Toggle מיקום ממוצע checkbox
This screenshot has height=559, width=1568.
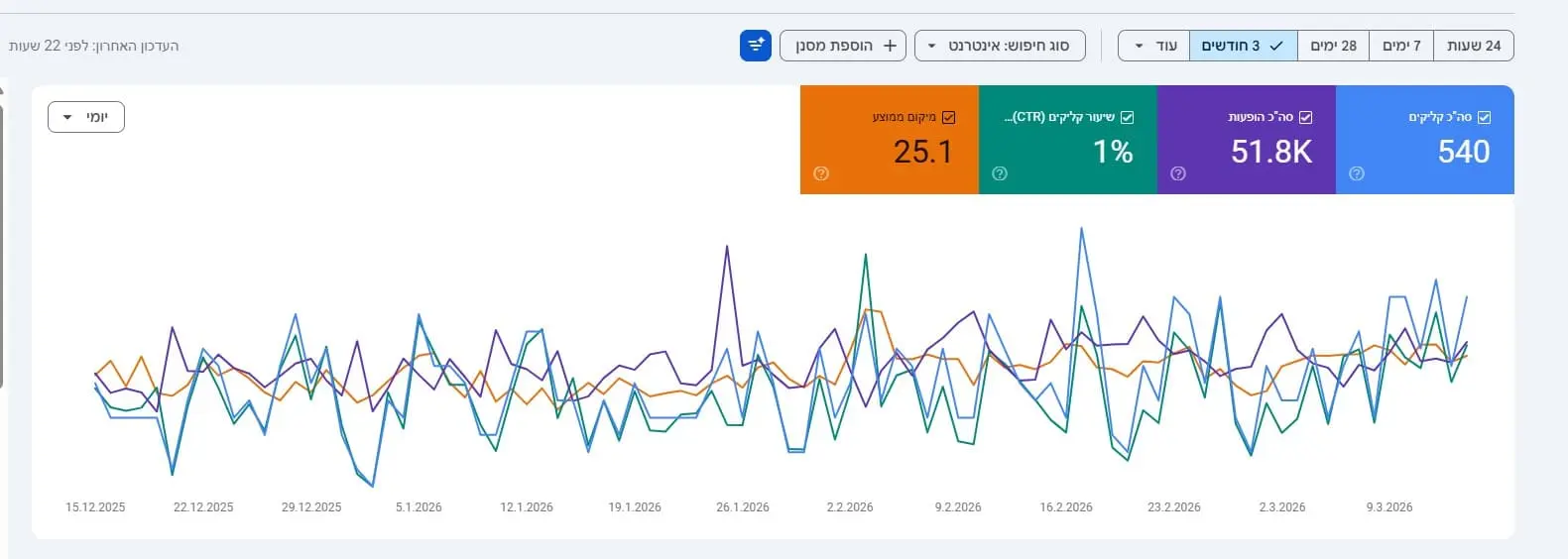click(x=949, y=117)
